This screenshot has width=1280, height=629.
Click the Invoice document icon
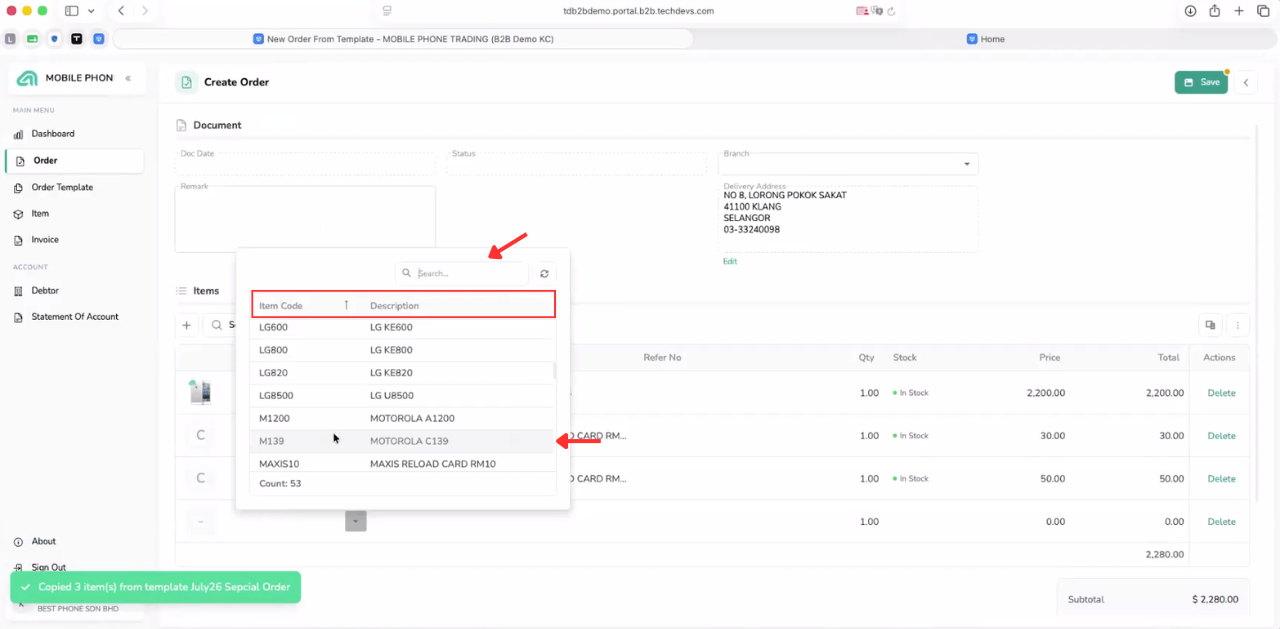click(18, 240)
